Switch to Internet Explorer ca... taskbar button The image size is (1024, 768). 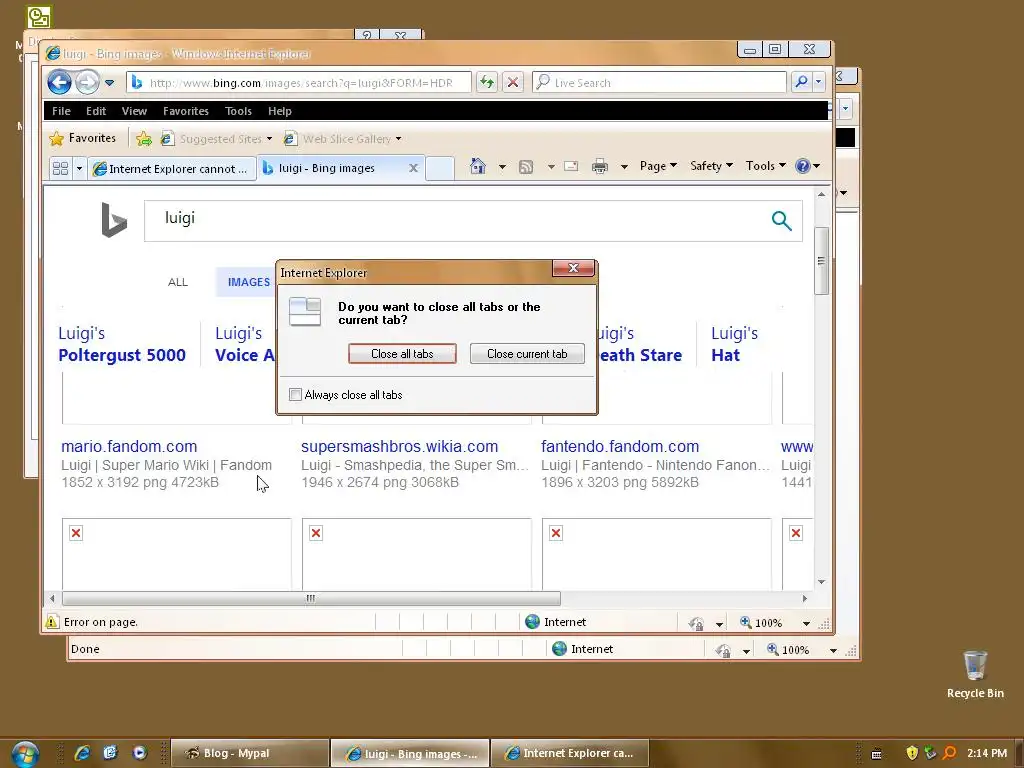tap(570, 753)
